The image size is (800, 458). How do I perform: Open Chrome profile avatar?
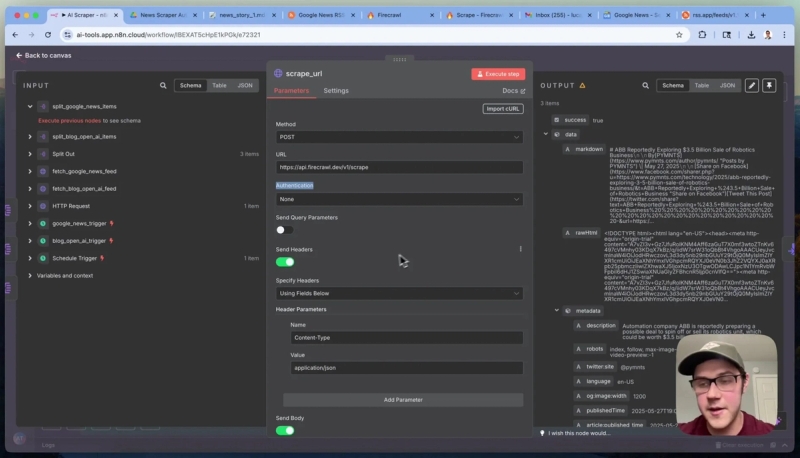[768, 35]
